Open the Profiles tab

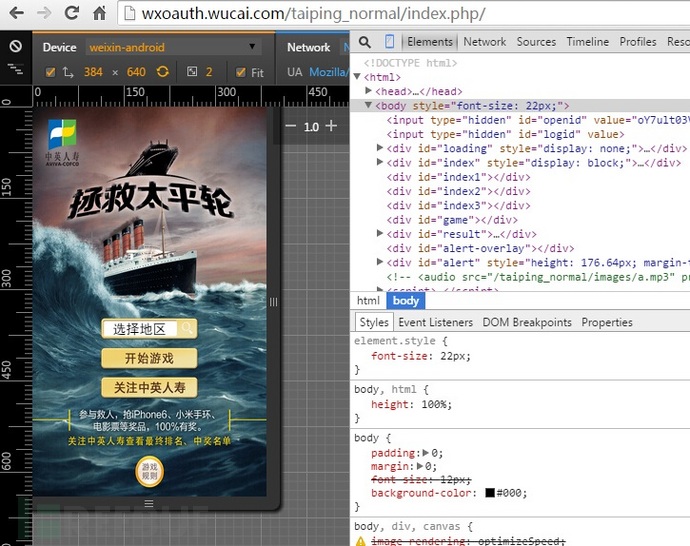coord(638,42)
